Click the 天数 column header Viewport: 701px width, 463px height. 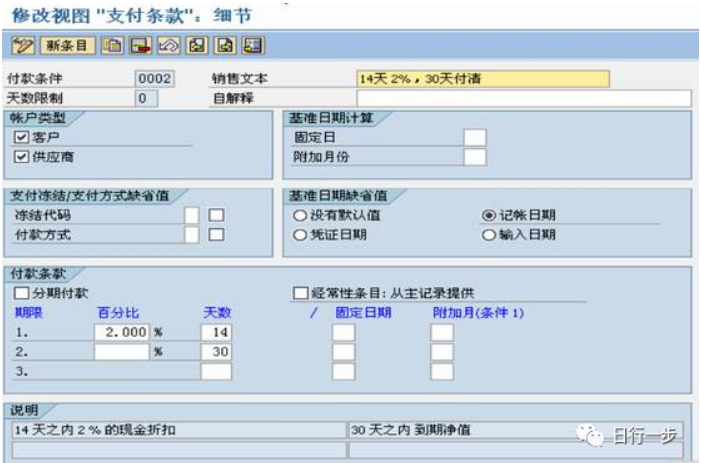217,313
